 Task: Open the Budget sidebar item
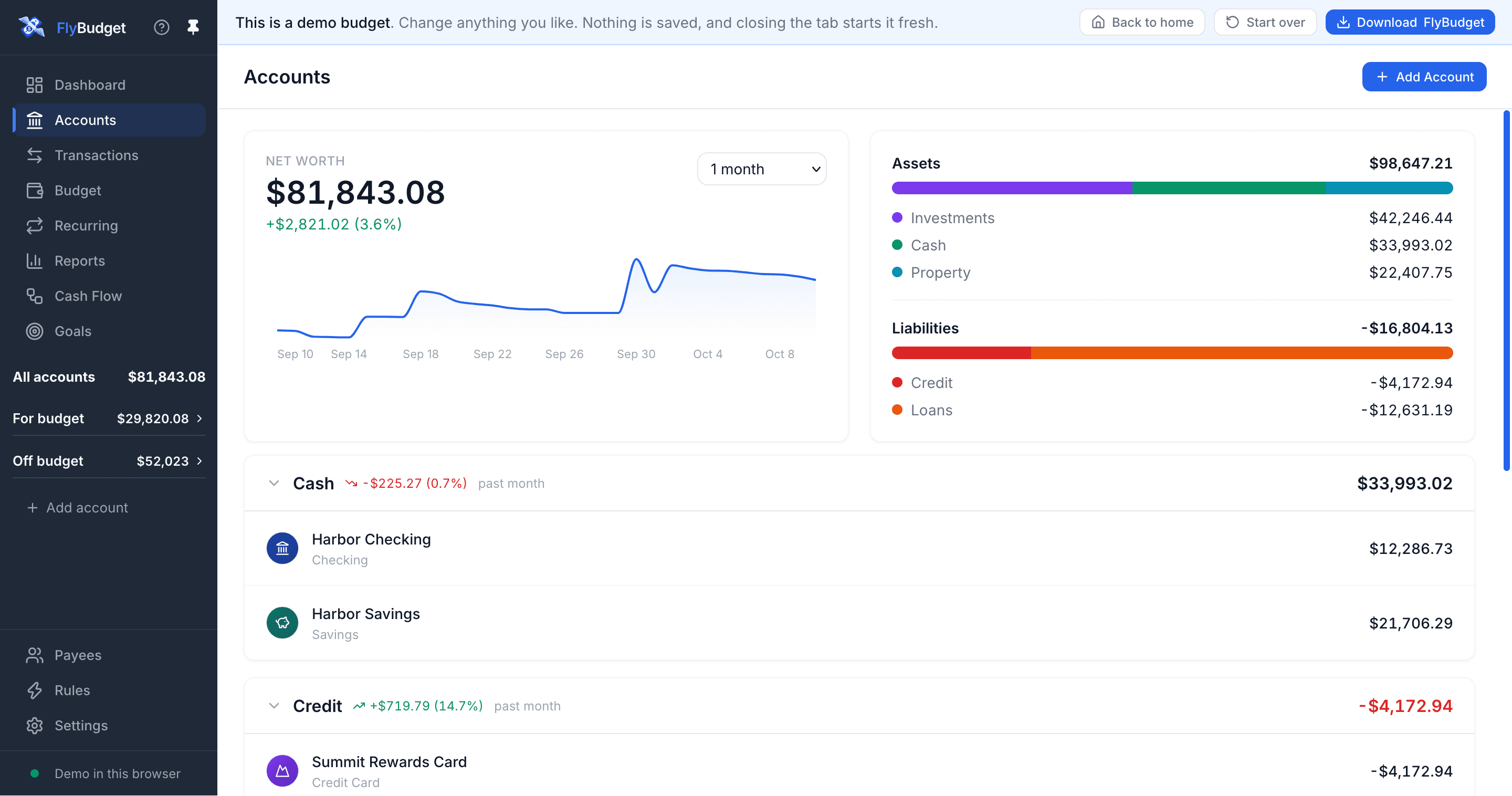tap(109, 191)
